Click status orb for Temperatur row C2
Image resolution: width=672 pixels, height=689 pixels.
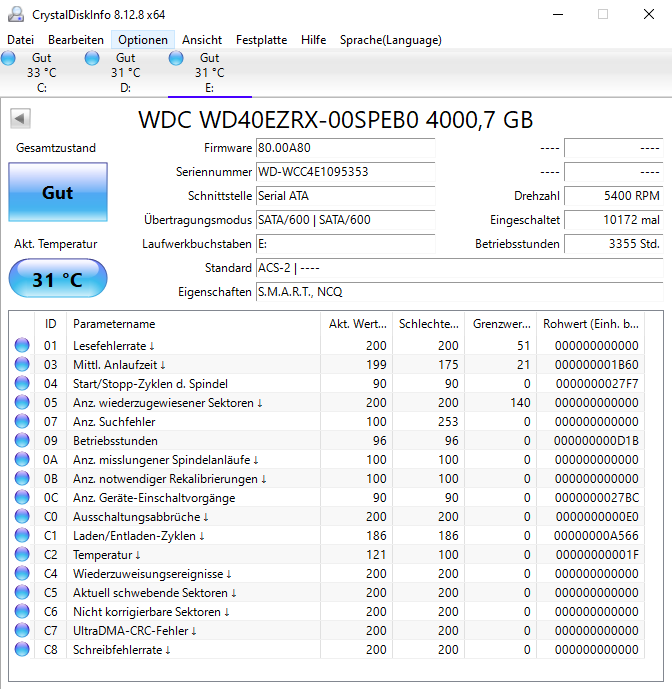(x=22, y=554)
